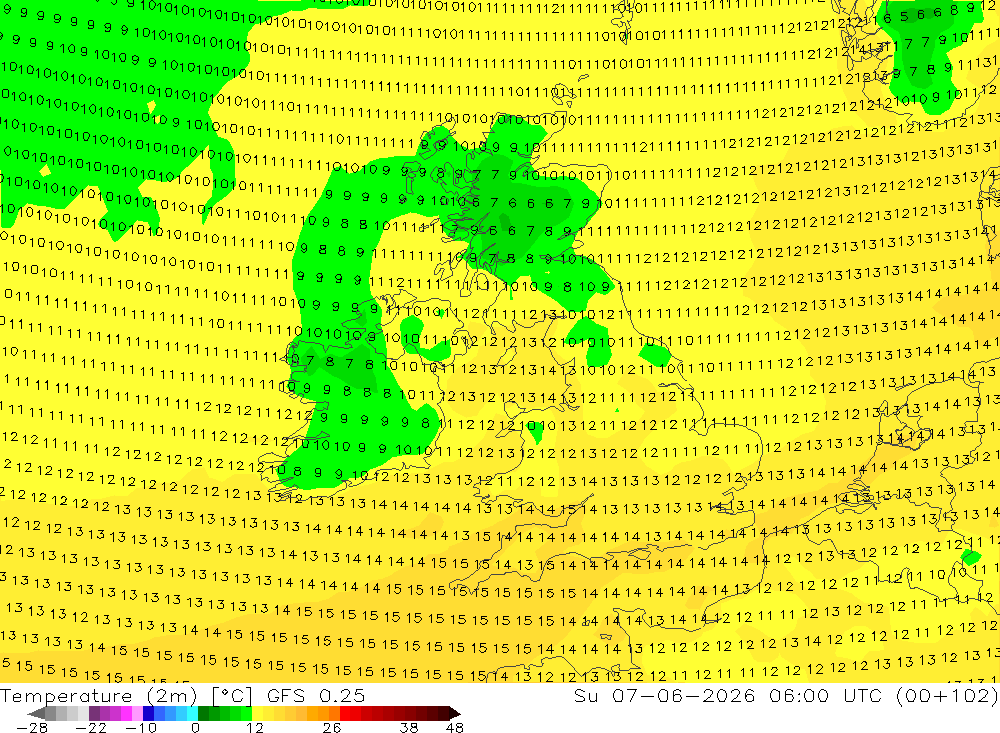Click the yellow segment of the color bar
This screenshot has width=1000, height=733.
(257, 713)
